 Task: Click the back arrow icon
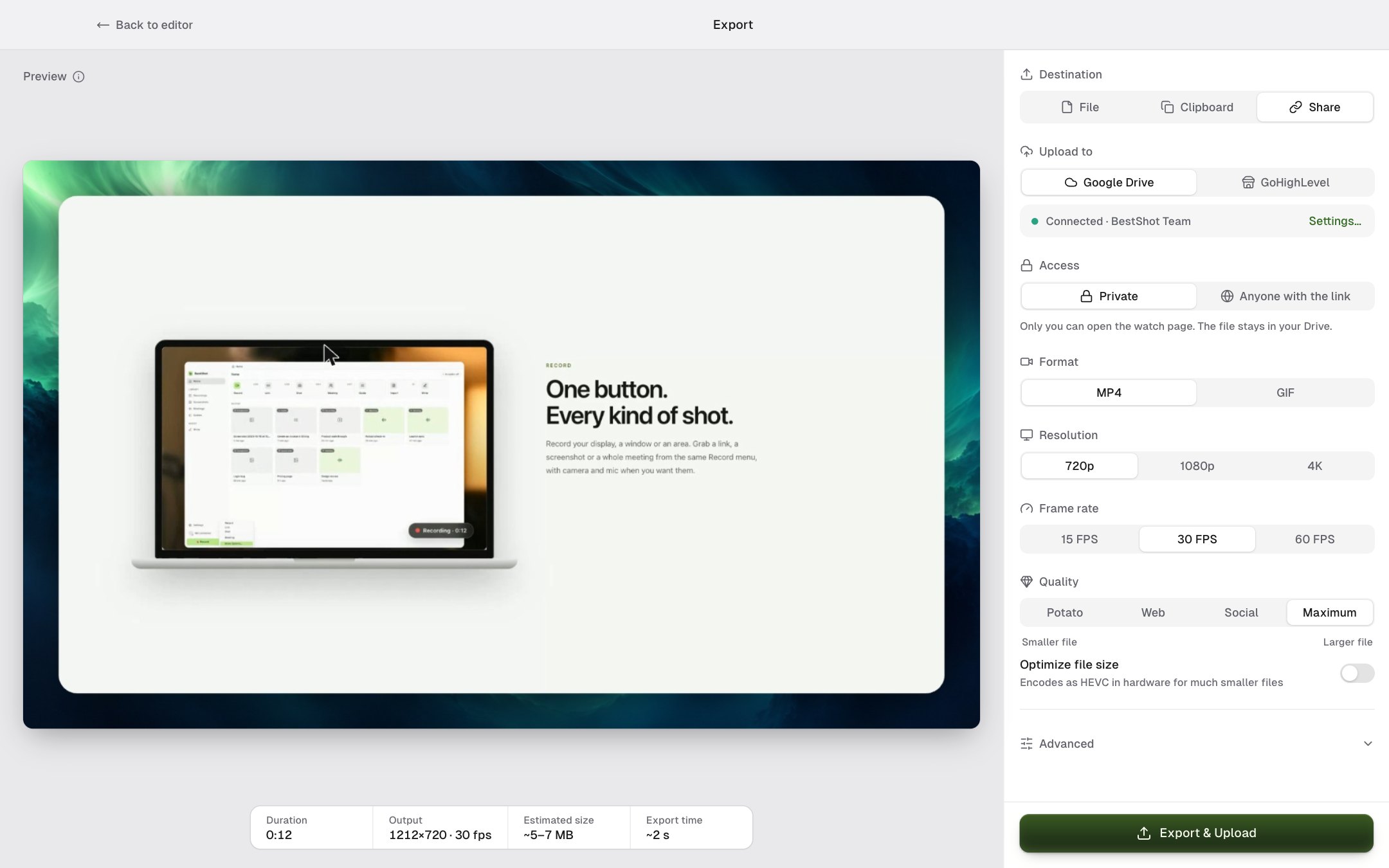pyautogui.click(x=102, y=25)
